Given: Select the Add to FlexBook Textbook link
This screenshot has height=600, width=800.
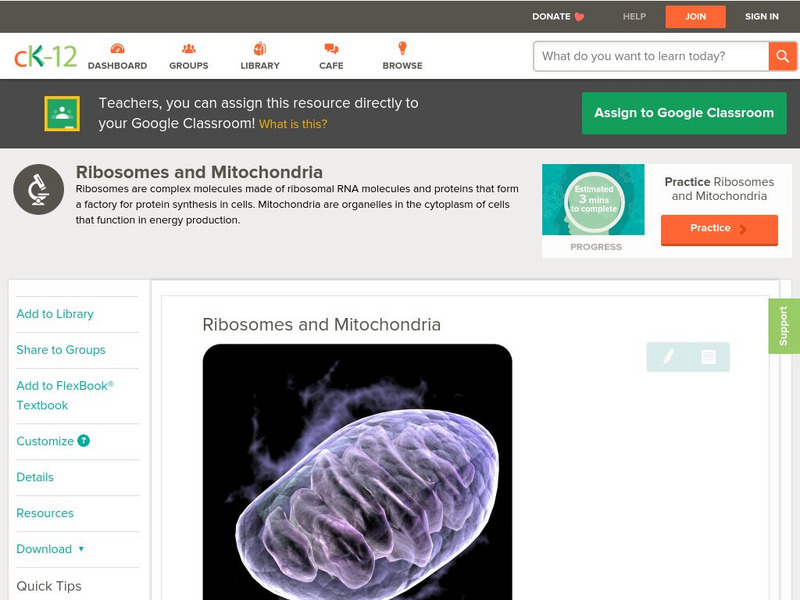Looking at the screenshot, I should tap(61, 397).
